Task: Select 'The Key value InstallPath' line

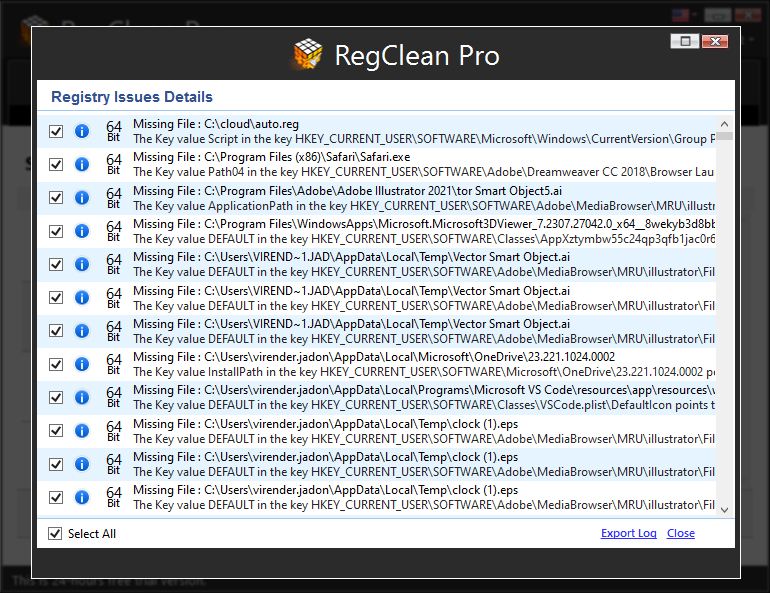Action: (x=424, y=372)
